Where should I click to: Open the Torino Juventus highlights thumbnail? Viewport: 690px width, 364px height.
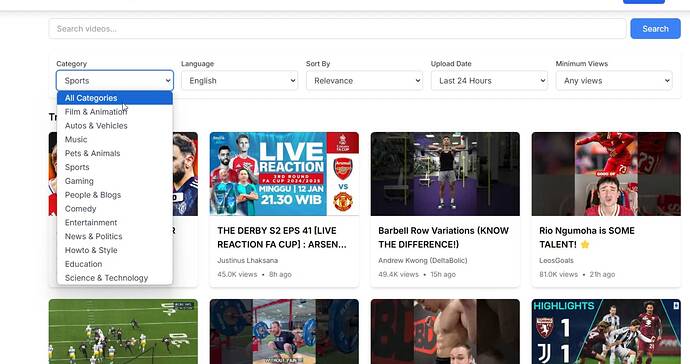click(606, 331)
